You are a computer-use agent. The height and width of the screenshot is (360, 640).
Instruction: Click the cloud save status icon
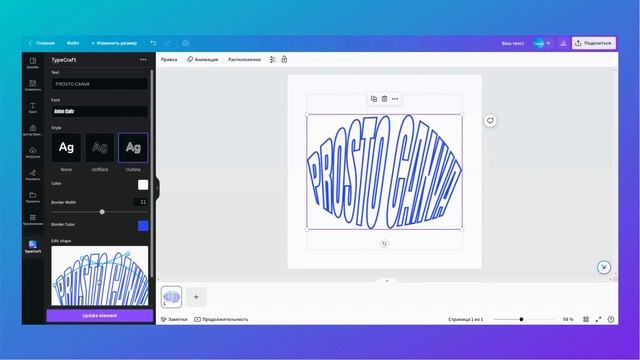[186, 43]
